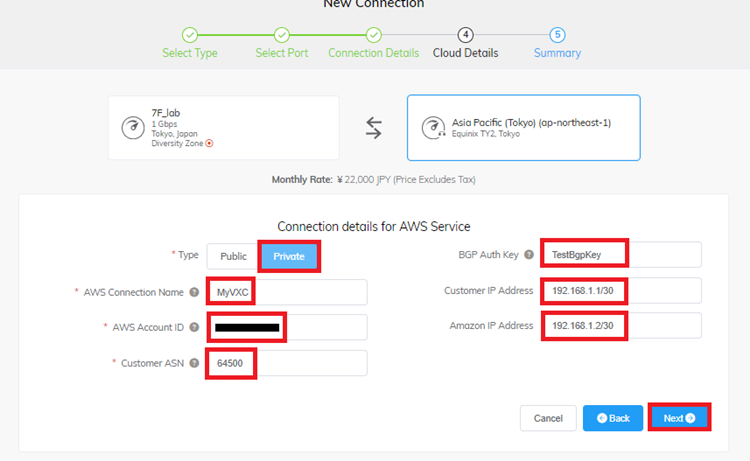
Task: Click the Select Port step checkmark icon
Action: (x=282, y=35)
